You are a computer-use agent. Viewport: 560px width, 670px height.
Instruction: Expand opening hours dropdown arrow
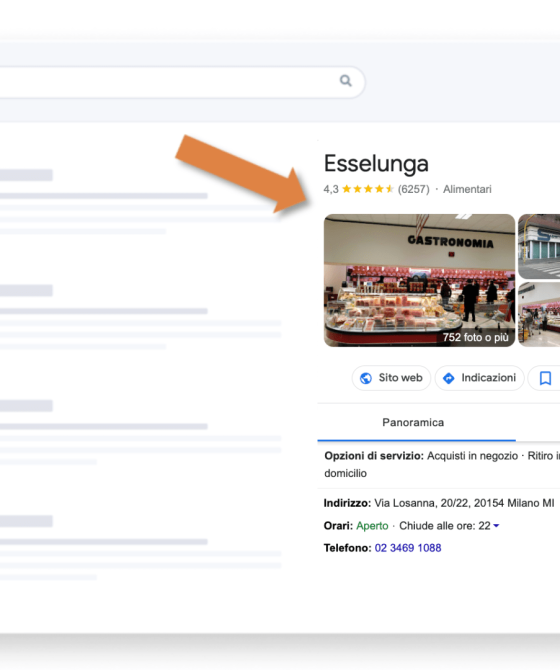point(496,526)
